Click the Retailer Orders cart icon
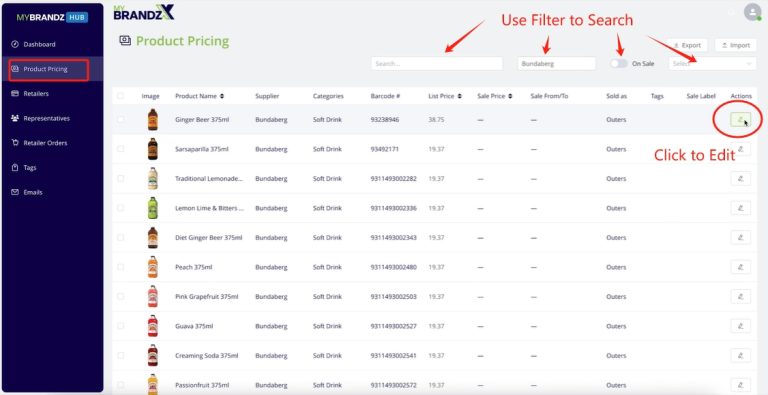The height and width of the screenshot is (395, 768). click(15, 143)
